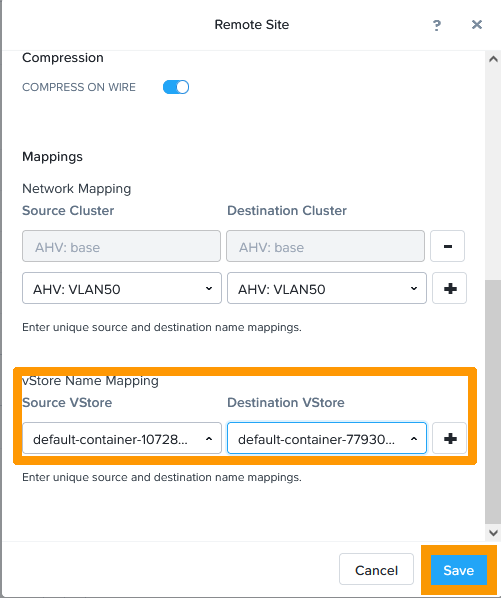Click the Save button

[459, 570]
